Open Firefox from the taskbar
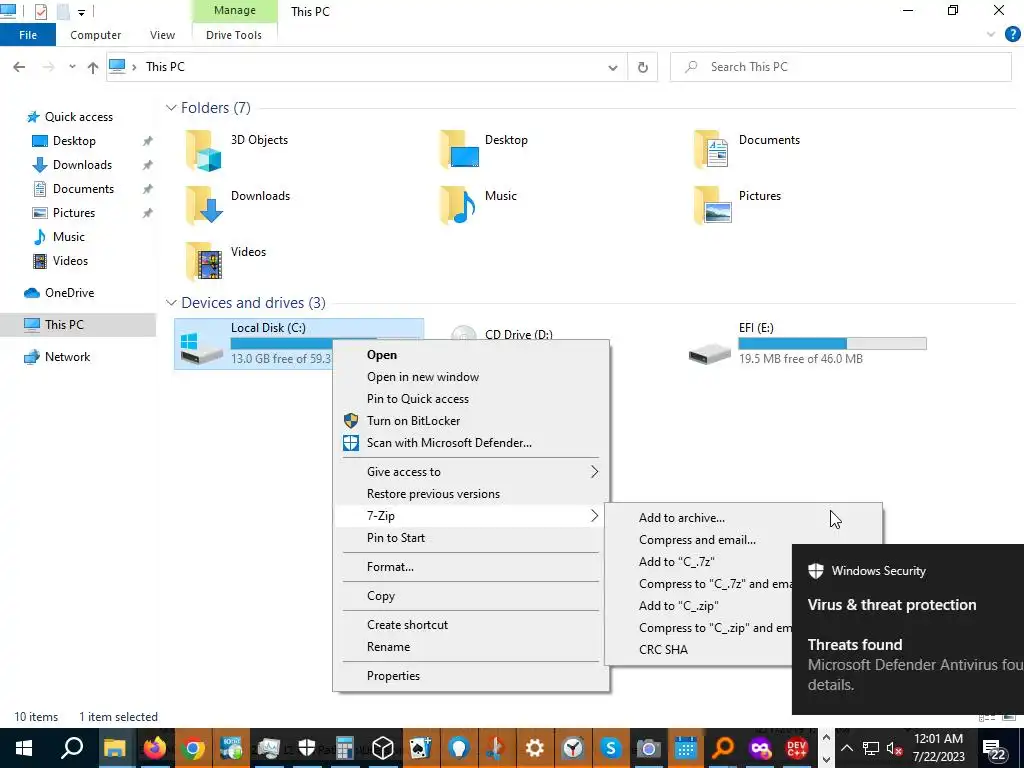The height and width of the screenshot is (768, 1024). 154,748
